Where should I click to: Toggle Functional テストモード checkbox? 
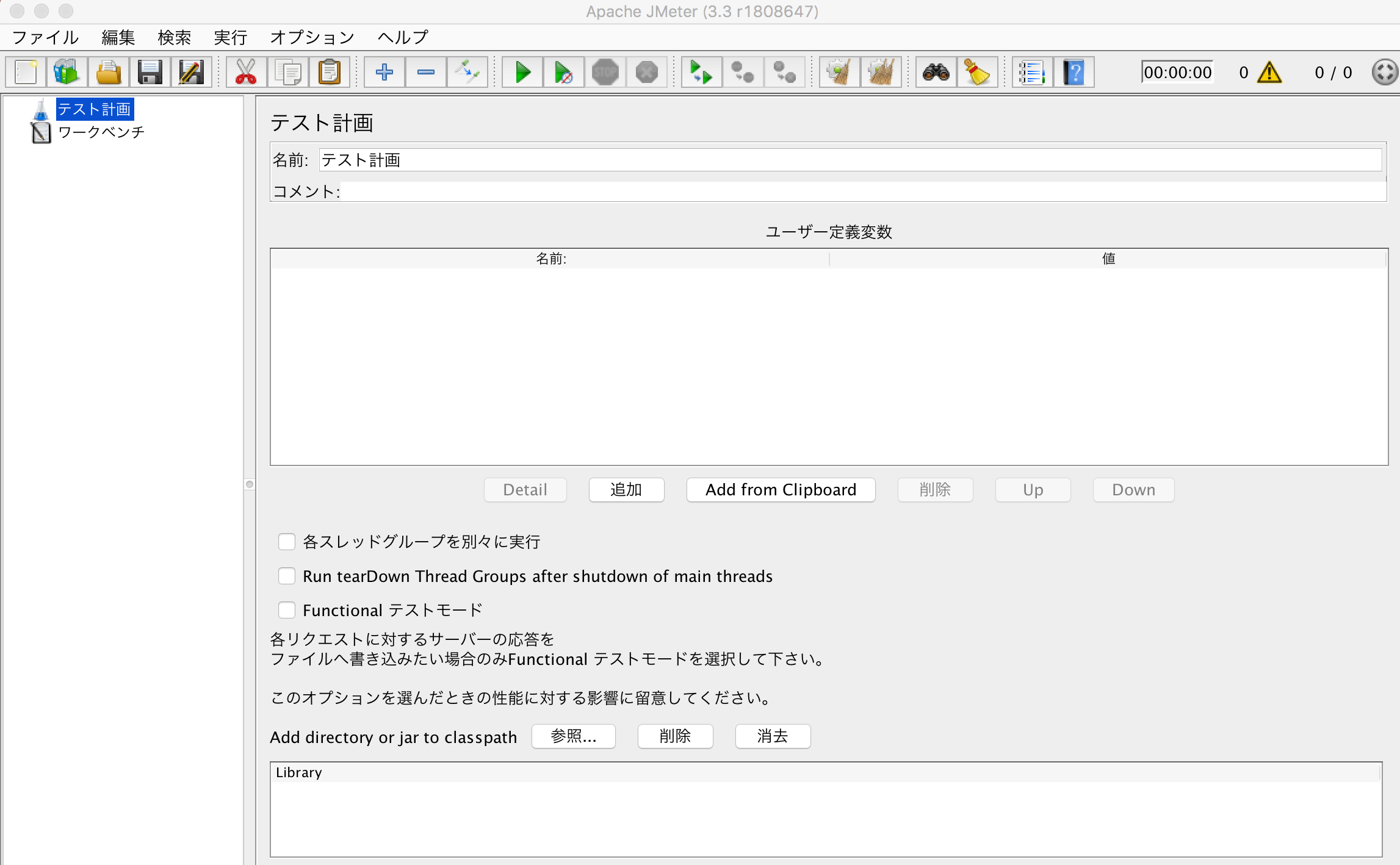point(287,610)
